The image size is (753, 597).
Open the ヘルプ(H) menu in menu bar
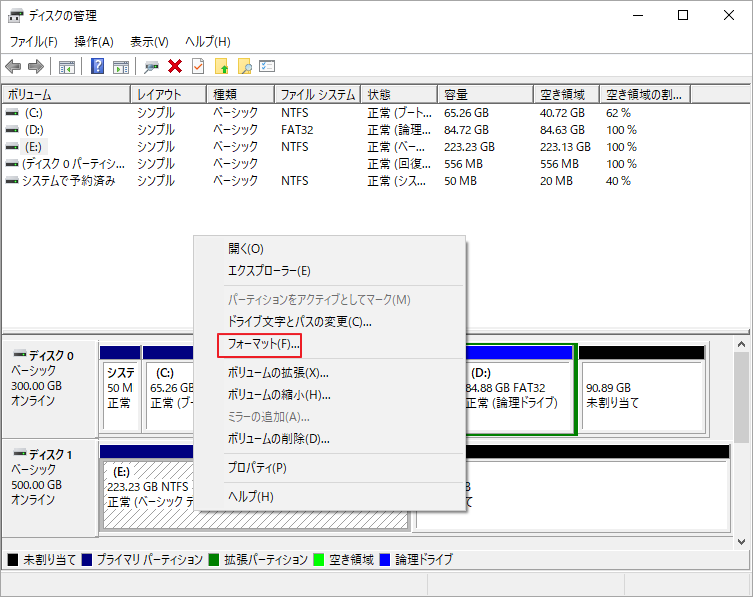[x=208, y=42]
